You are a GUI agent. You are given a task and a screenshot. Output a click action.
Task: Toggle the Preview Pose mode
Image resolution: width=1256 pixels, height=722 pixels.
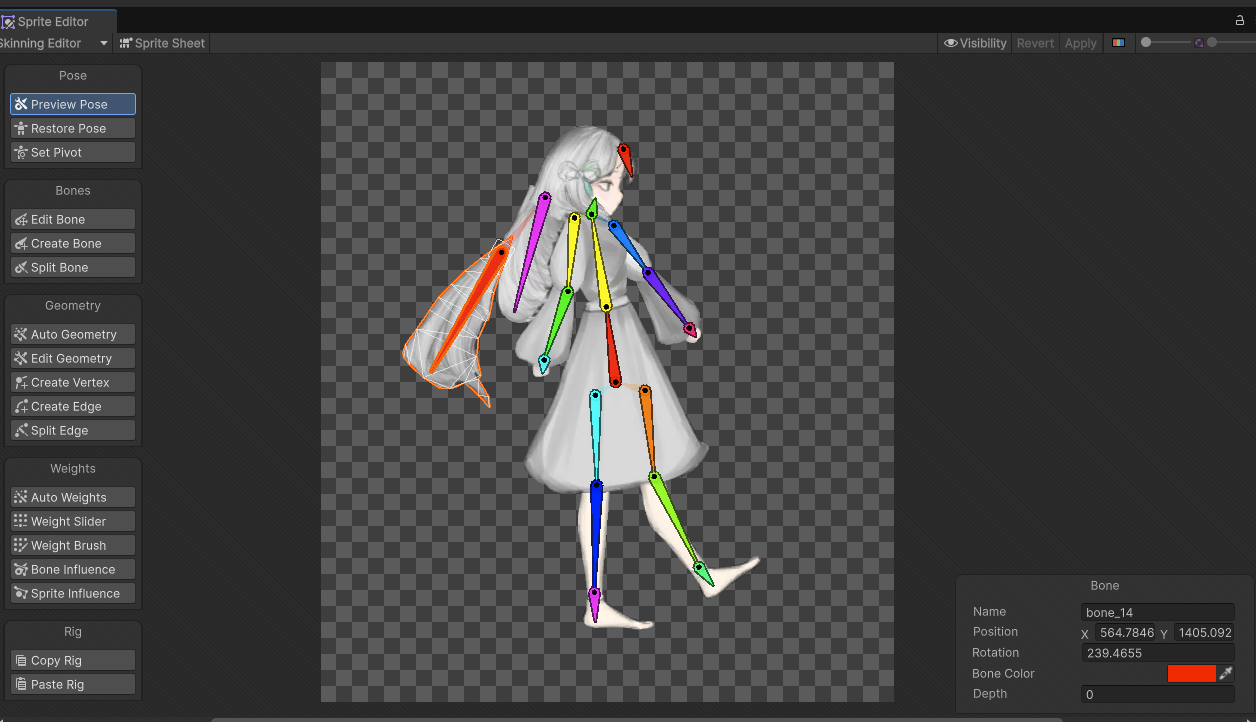point(72,104)
